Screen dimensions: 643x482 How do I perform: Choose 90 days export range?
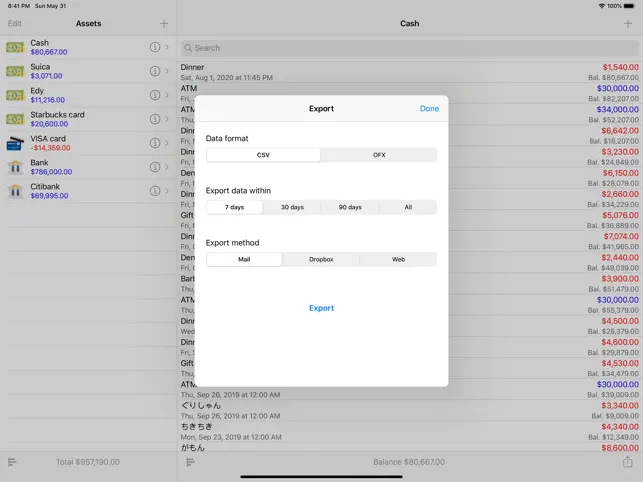tap(350, 207)
